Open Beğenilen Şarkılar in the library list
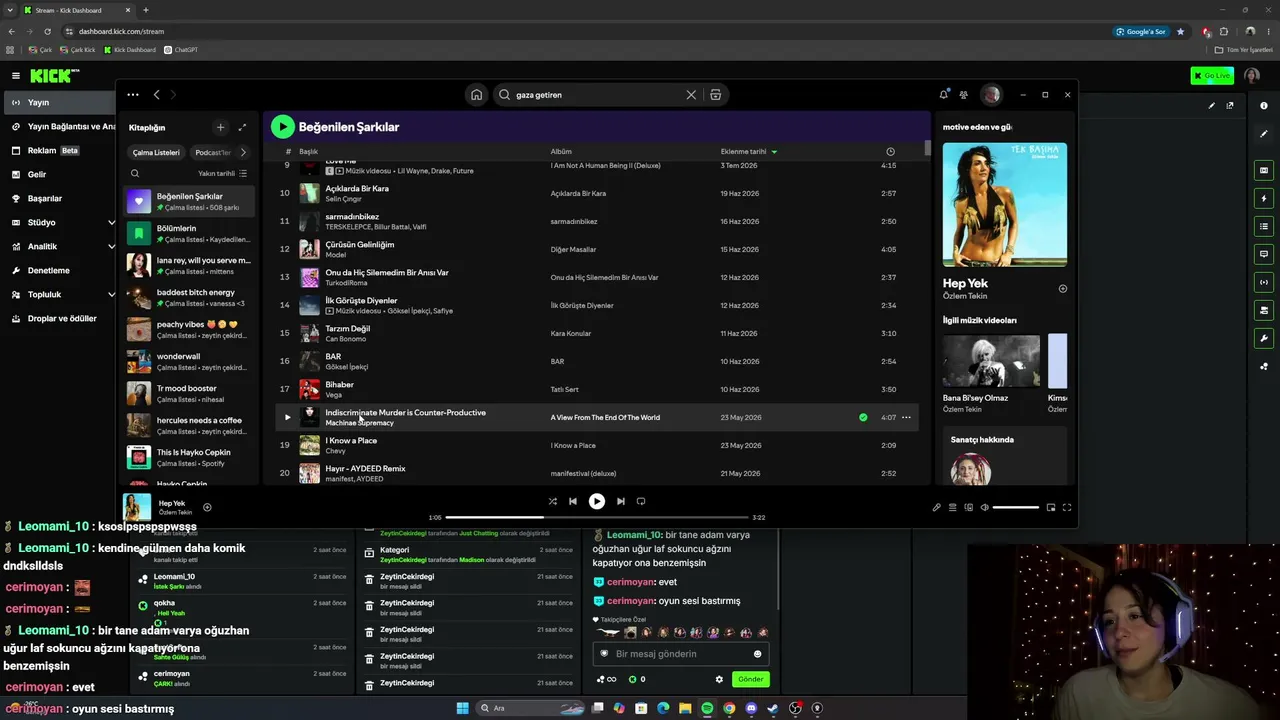The height and width of the screenshot is (720, 1280). (x=190, y=201)
